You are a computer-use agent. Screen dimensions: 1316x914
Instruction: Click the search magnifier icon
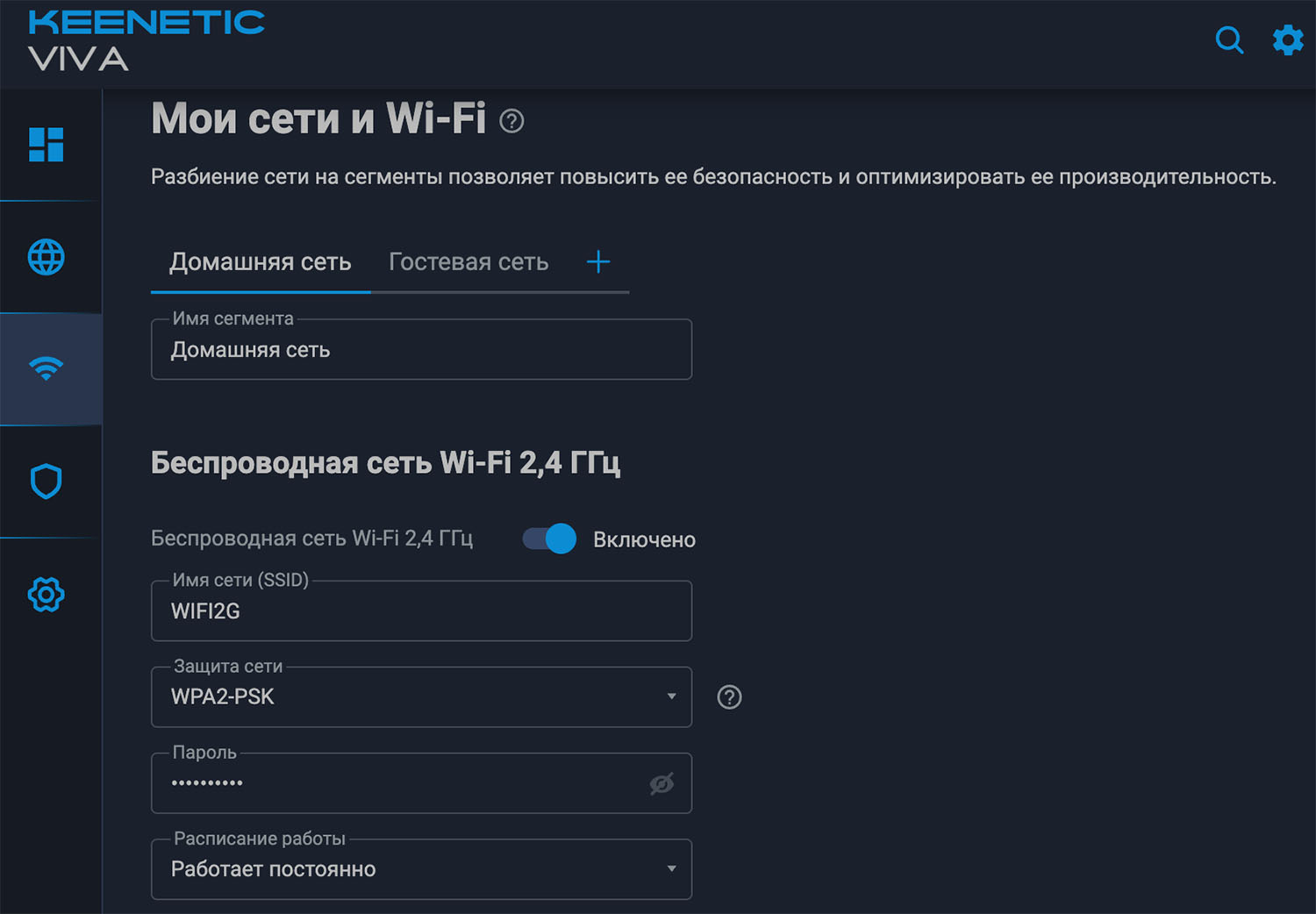(1229, 39)
